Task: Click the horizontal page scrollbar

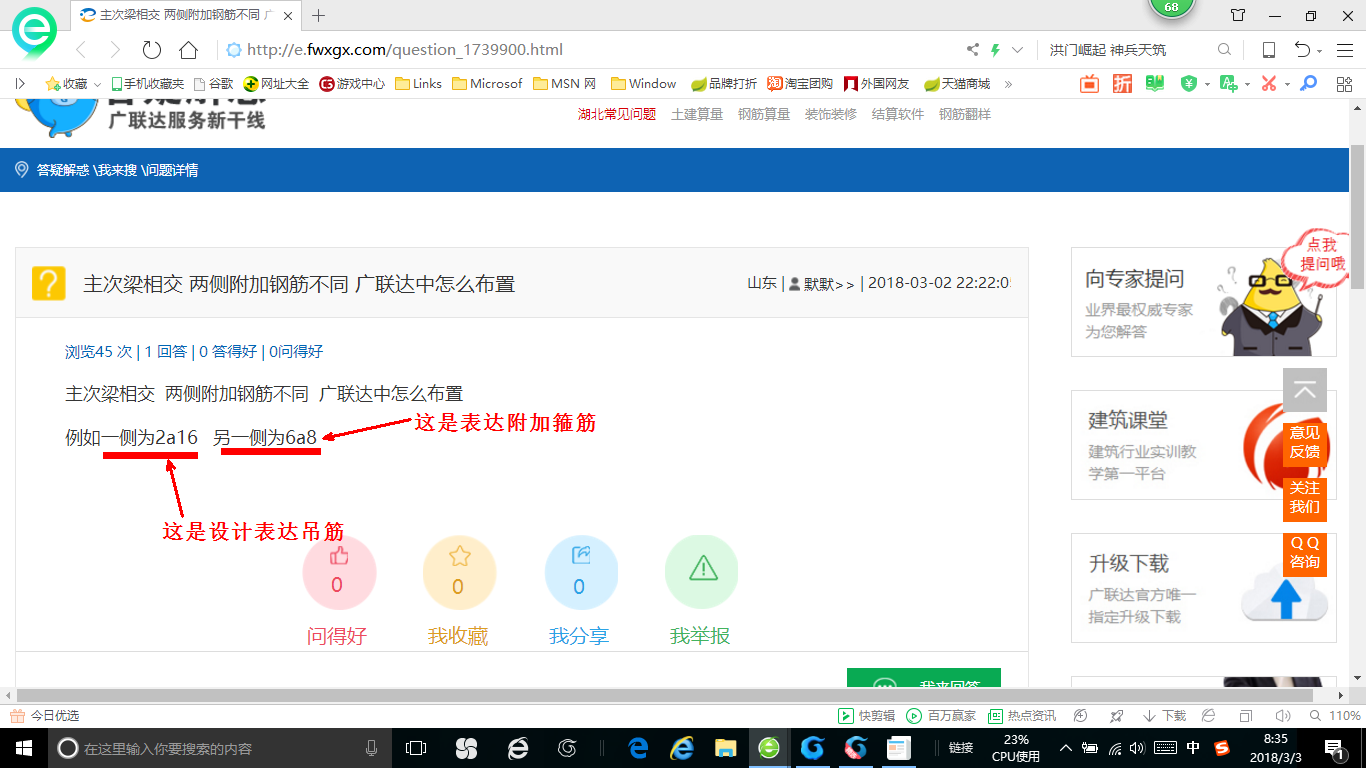Action: pyautogui.click(x=665, y=695)
